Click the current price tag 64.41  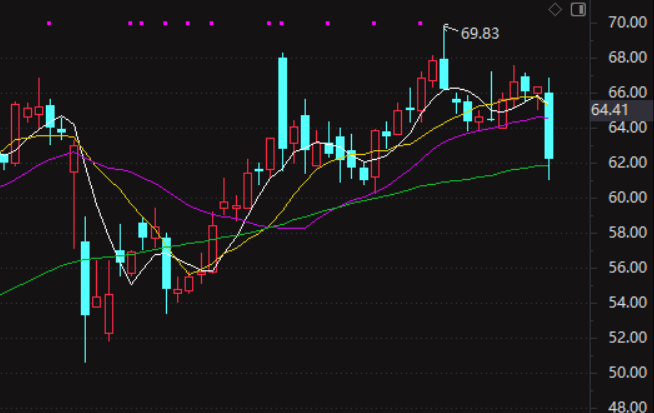click(x=609, y=110)
